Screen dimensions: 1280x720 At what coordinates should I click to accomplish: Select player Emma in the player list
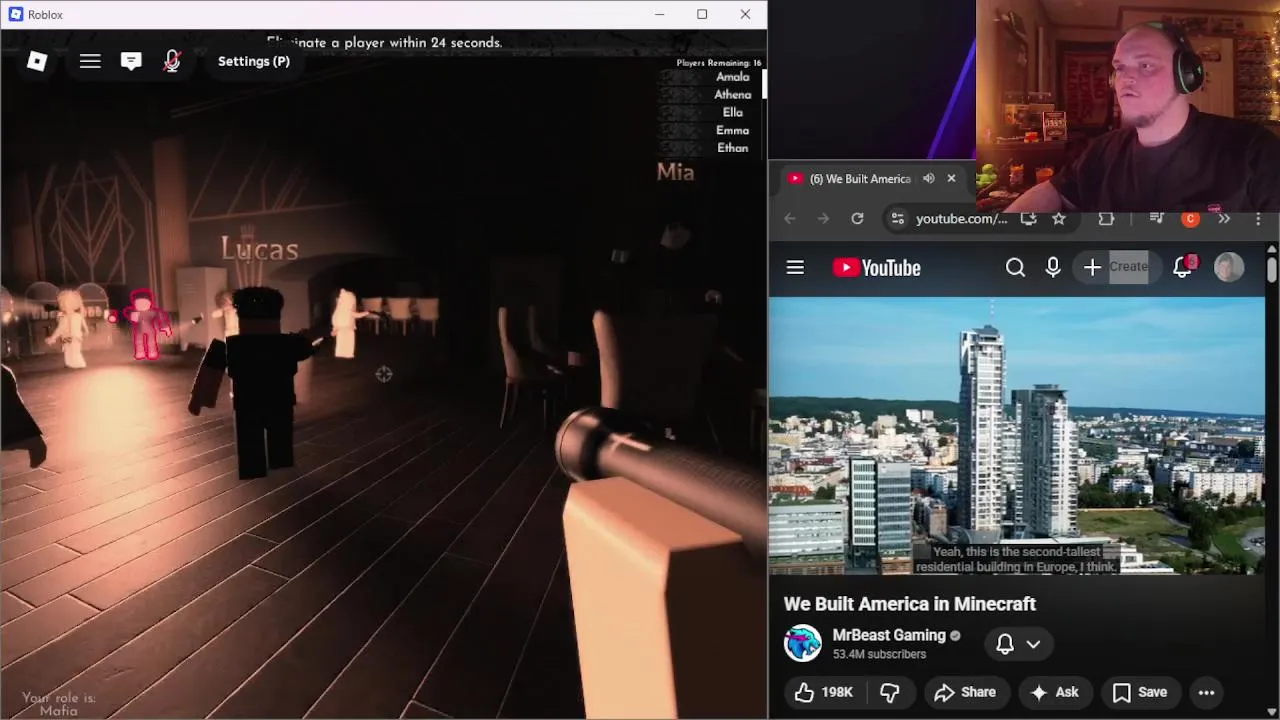point(732,130)
